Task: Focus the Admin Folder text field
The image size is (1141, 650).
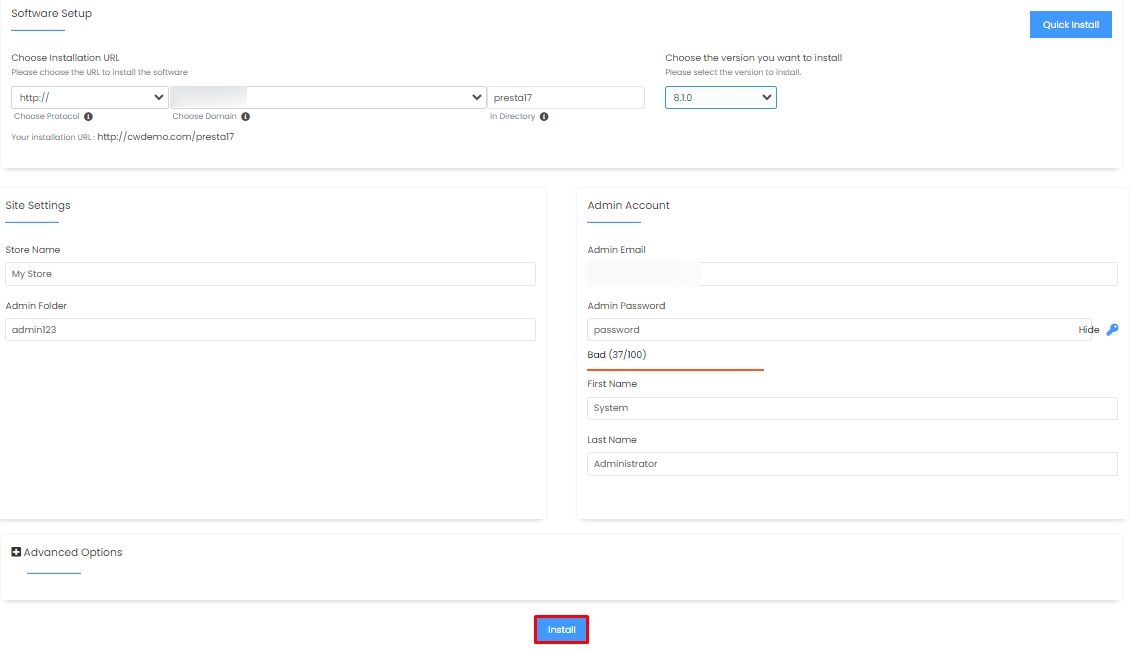Action: 270,330
